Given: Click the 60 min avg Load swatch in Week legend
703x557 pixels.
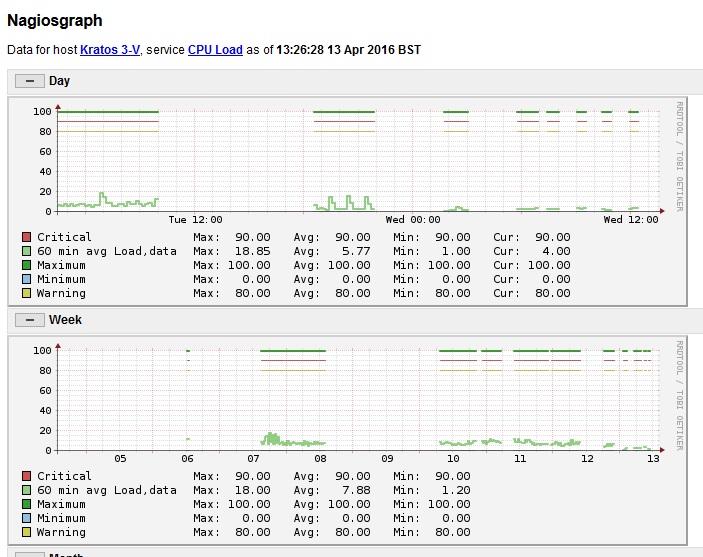Looking at the screenshot, I should coord(26,491).
